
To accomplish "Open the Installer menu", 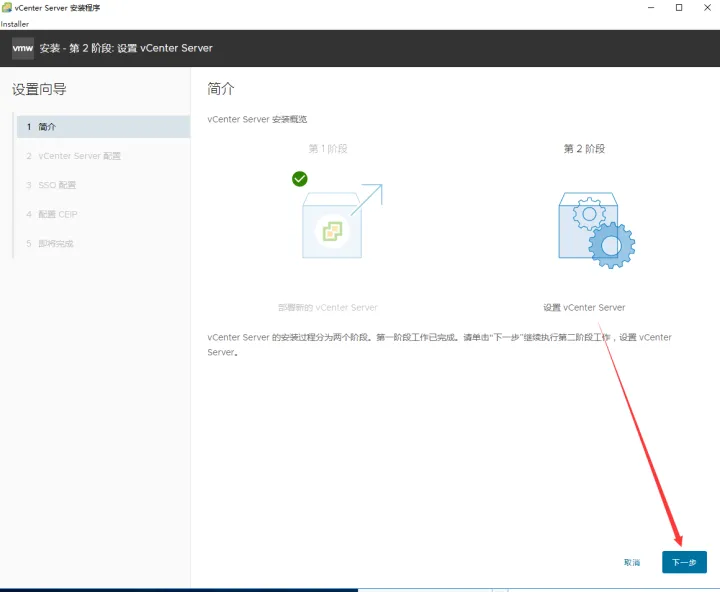I will [15, 24].
